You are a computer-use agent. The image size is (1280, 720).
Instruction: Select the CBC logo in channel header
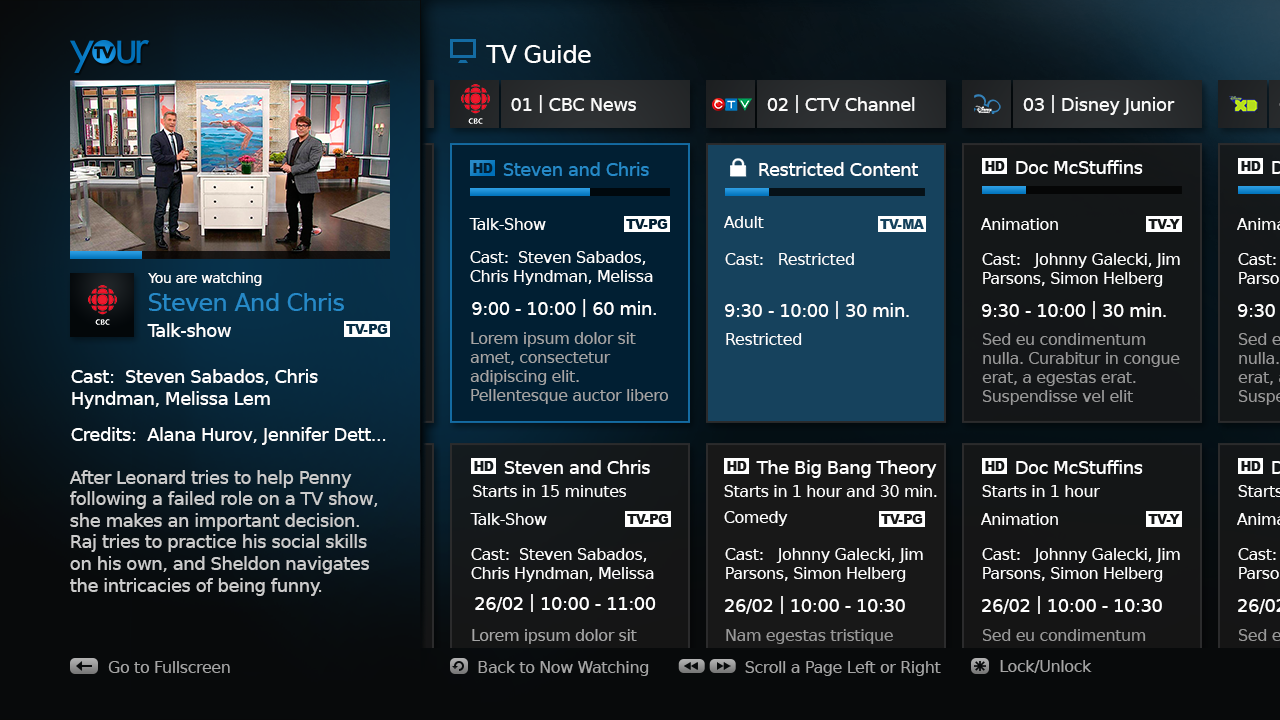point(475,104)
